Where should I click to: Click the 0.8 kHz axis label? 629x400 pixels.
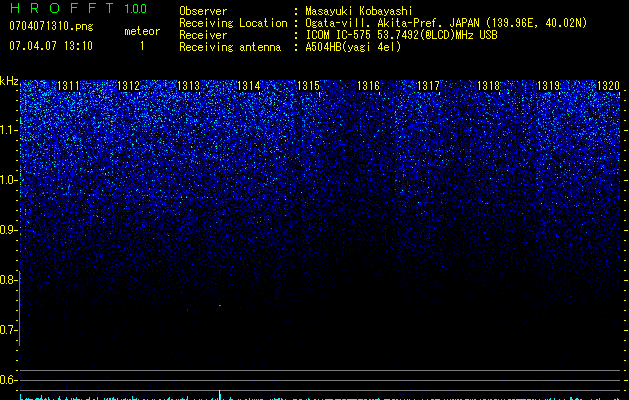coord(9,280)
